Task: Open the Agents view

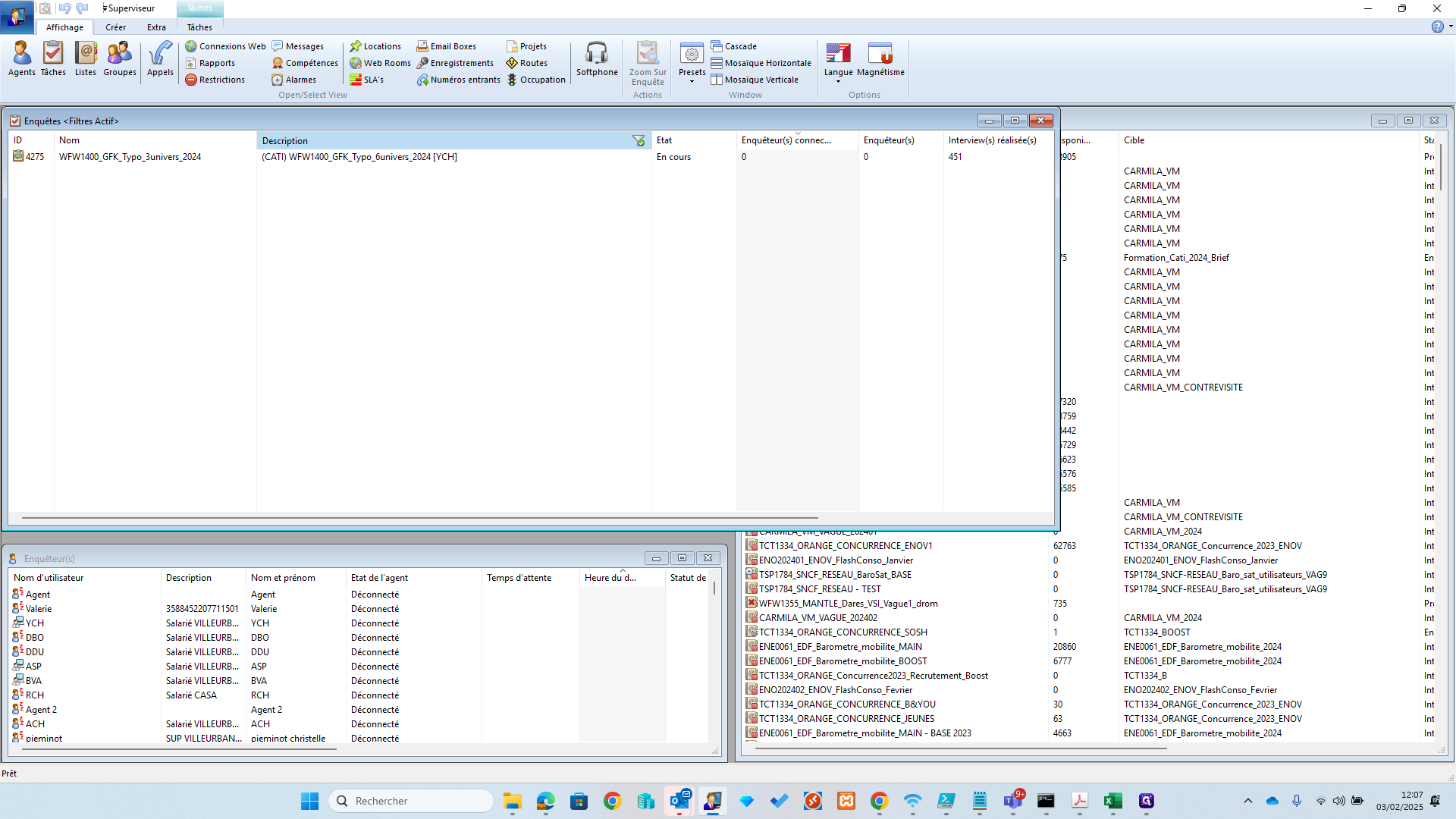Action: (21, 59)
